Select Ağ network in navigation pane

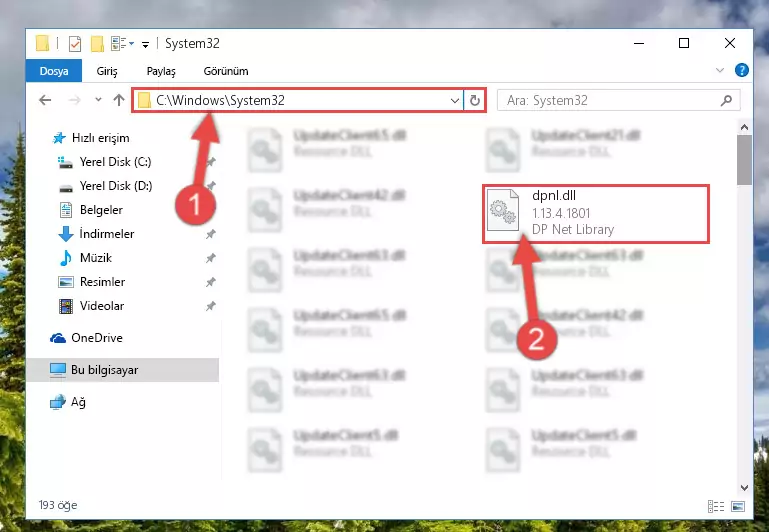(78, 402)
